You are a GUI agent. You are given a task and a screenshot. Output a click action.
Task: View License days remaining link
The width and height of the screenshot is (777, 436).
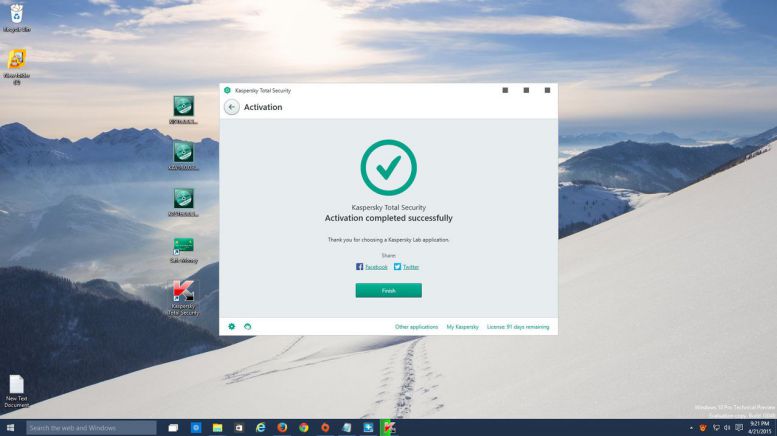[518, 327]
